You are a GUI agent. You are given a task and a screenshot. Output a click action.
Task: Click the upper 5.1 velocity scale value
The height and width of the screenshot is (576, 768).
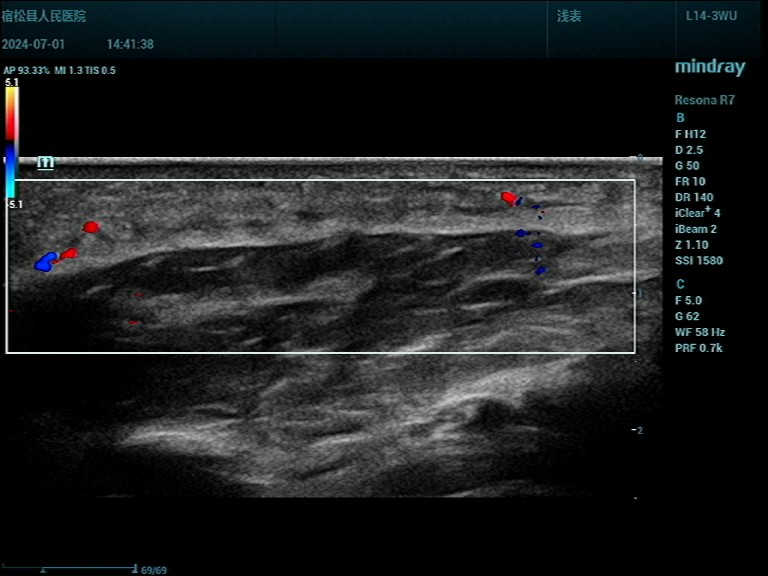[x=12, y=82]
